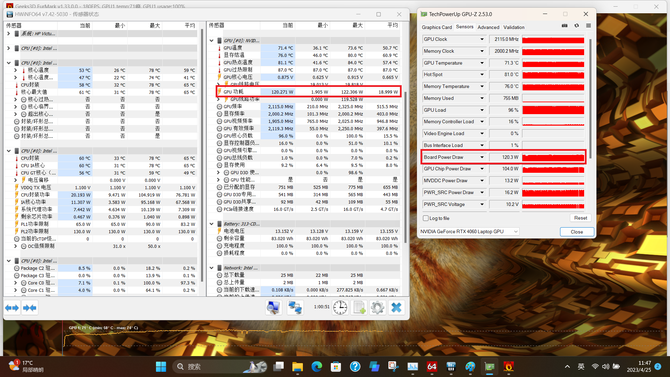Click the taskbar search box
Viewport: 670px width, 377px height.
[219, 367]
